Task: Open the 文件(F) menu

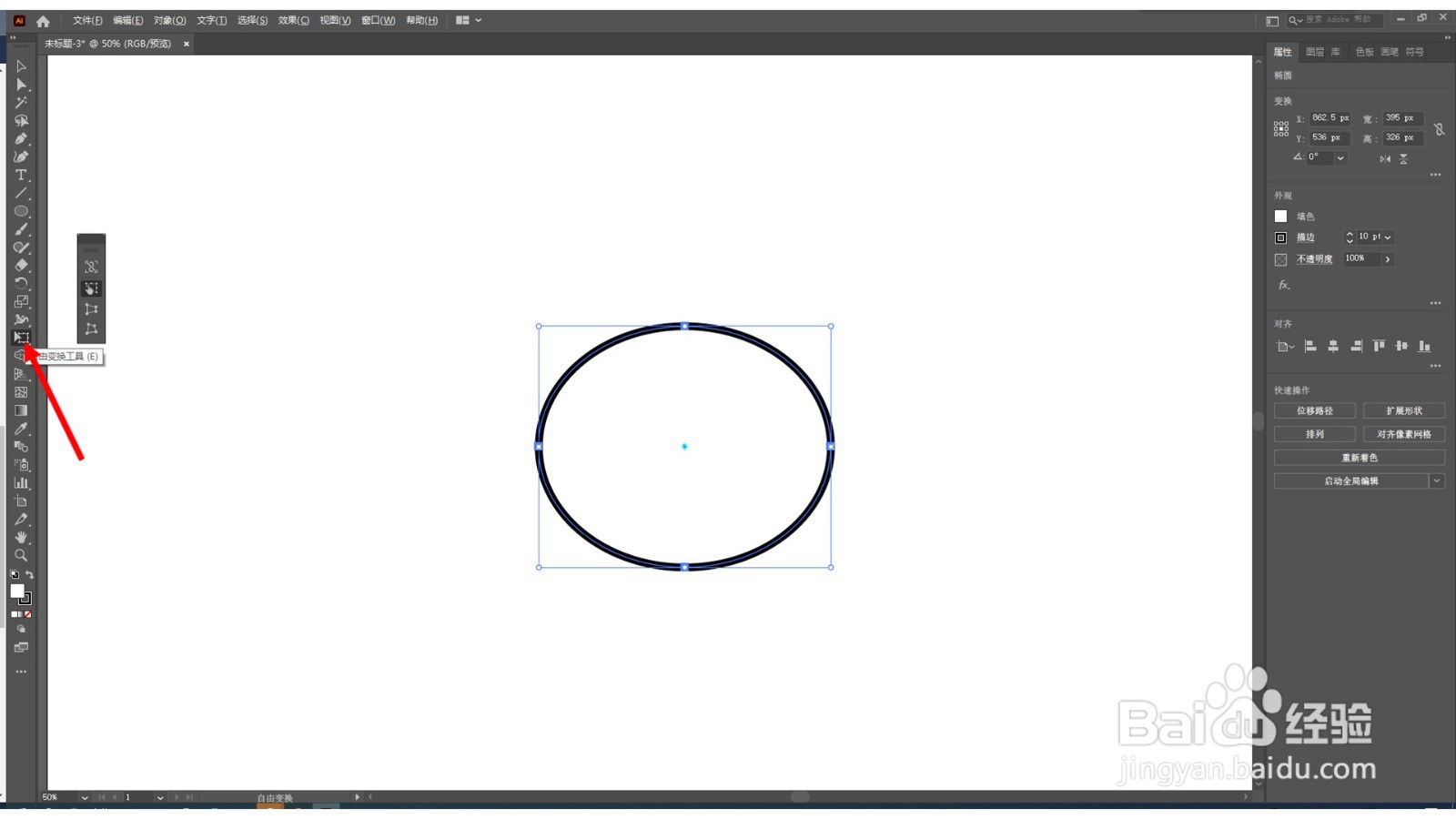Action: pos(87,20)
